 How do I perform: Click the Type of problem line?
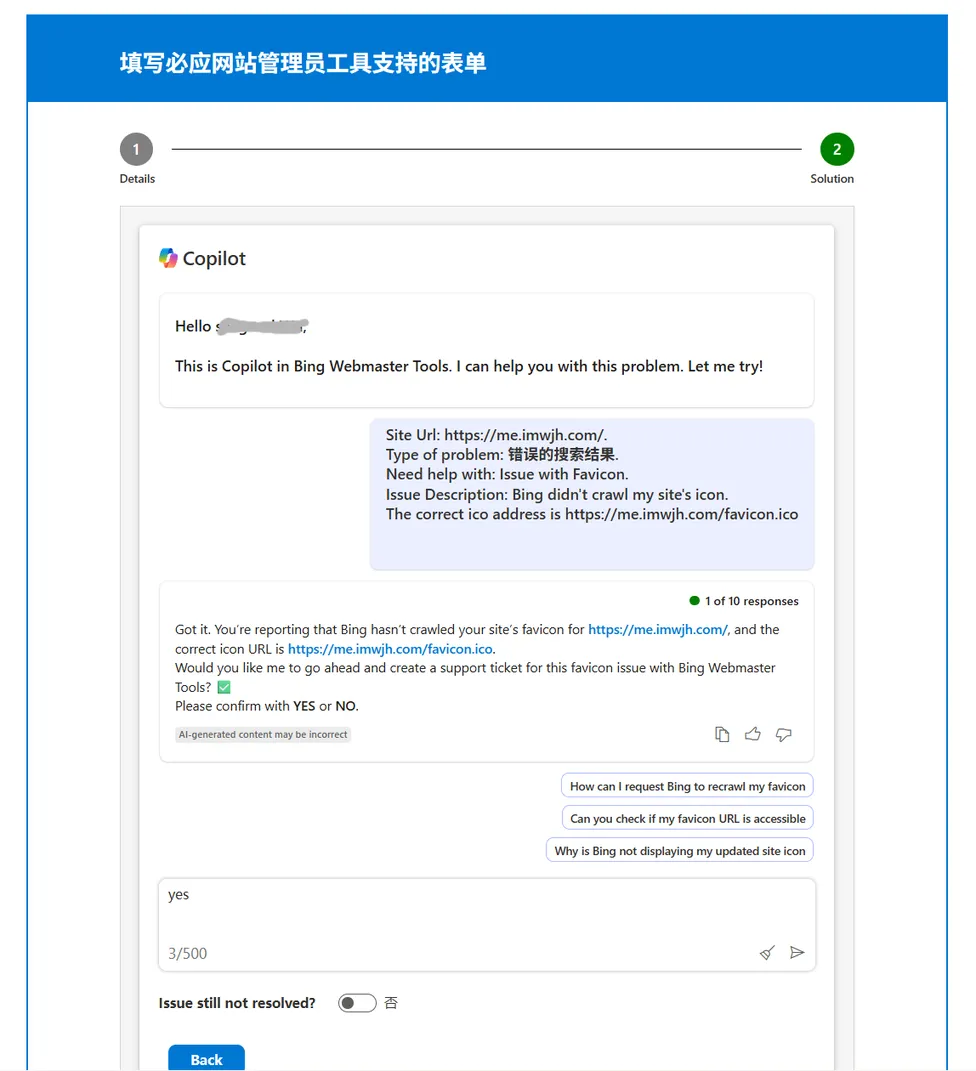click(x=502, y=454)
